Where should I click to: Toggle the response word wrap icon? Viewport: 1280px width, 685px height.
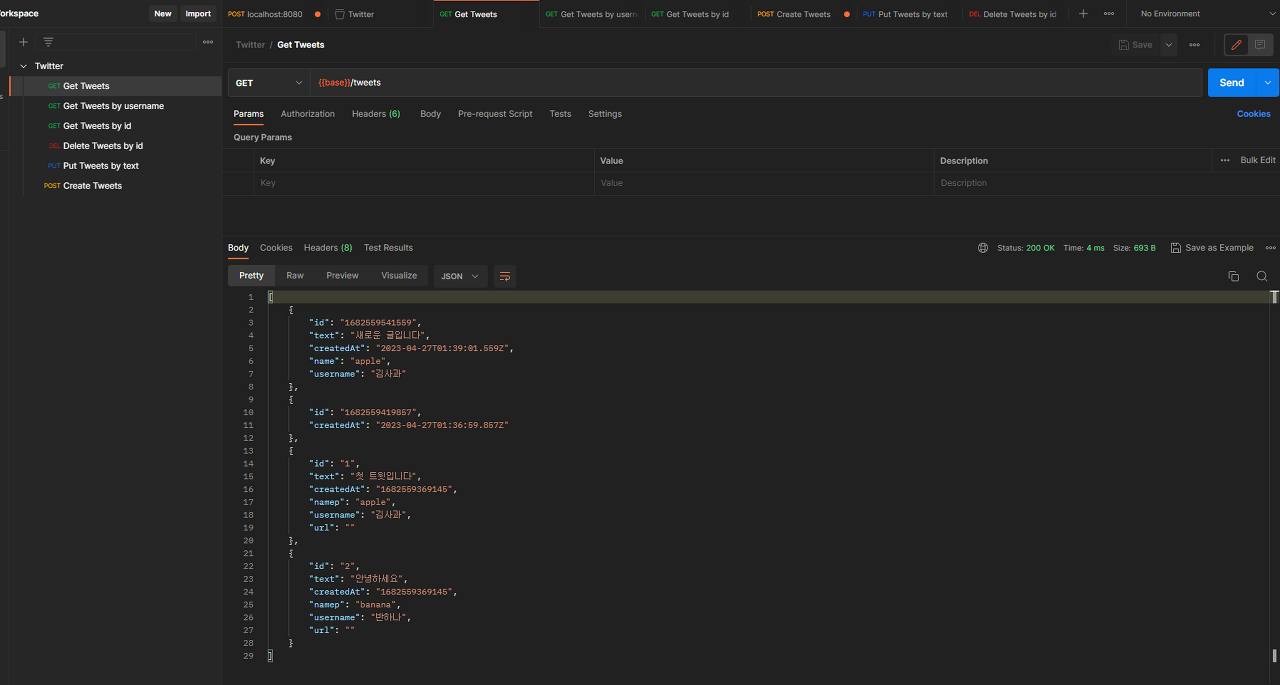click(504, 276)
